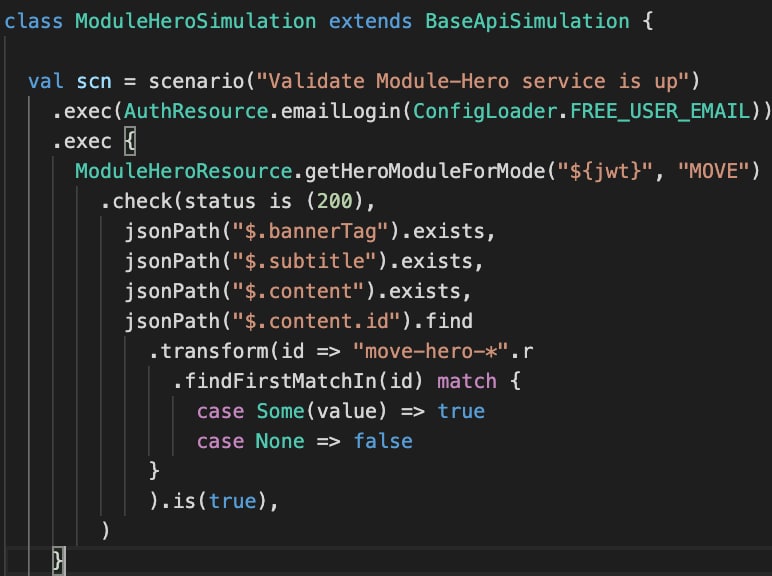Click the highlighted closing brace on the last line

click(58, 561)
